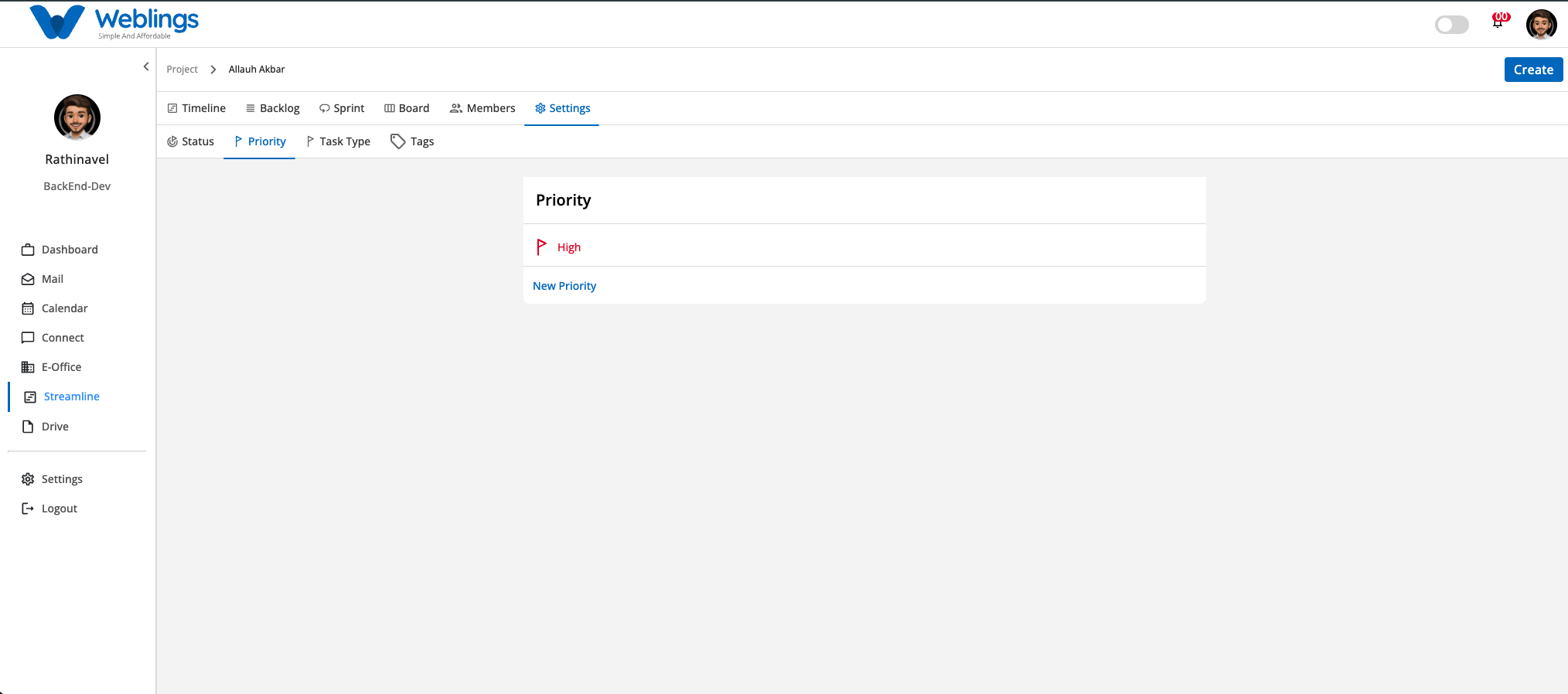Open Mail from the sidebar
This screenshot has width=1568, height=694.
click(43, 279)
